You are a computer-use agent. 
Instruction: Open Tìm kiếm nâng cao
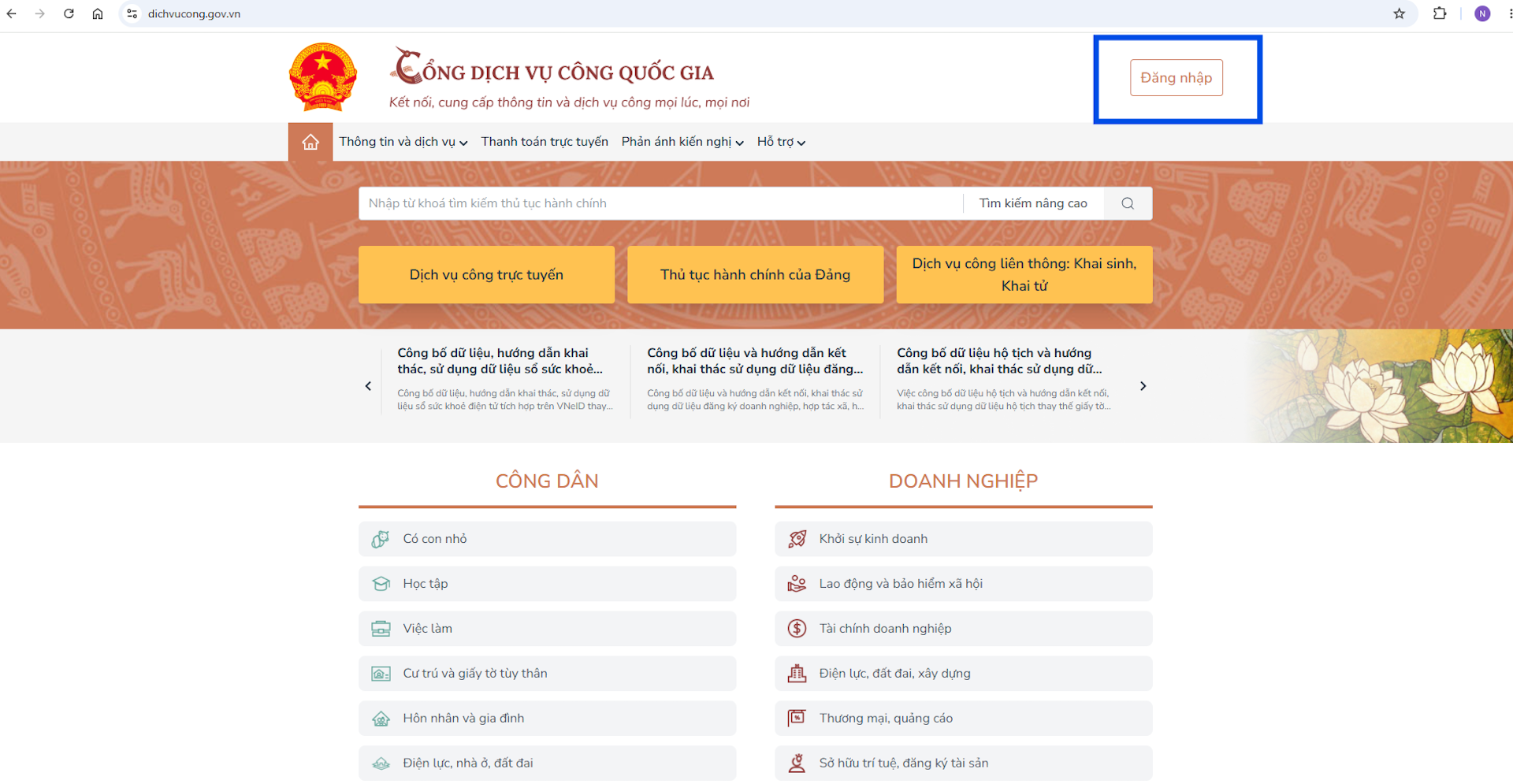(1033, 203)
